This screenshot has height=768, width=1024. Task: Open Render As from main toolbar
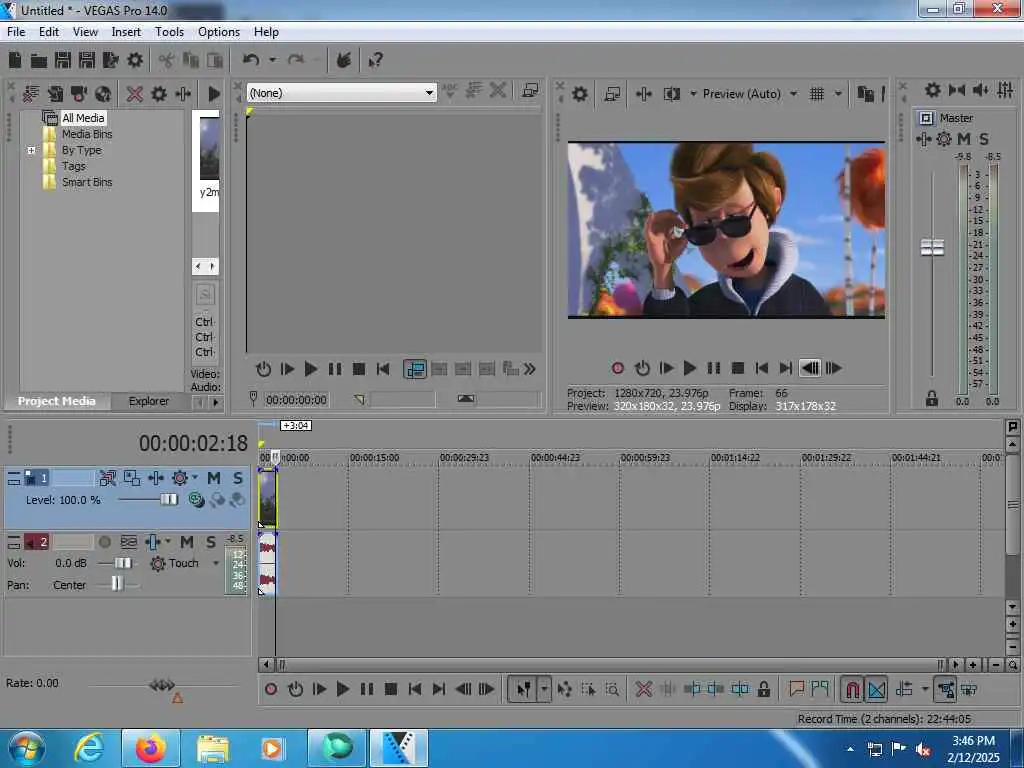point(111,60)
